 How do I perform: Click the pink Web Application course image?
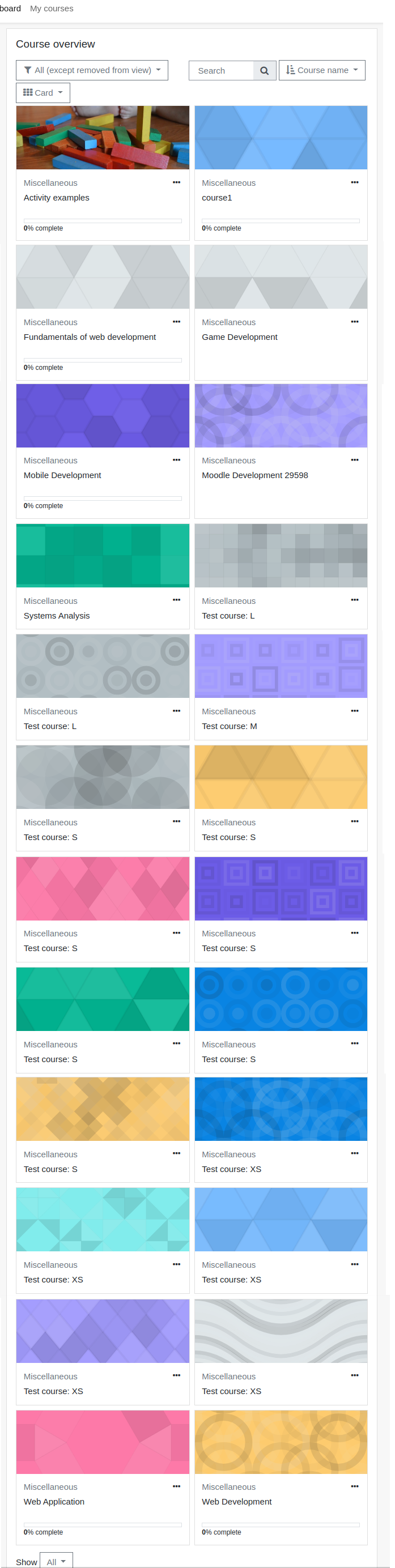click(x=103, y=1441)
